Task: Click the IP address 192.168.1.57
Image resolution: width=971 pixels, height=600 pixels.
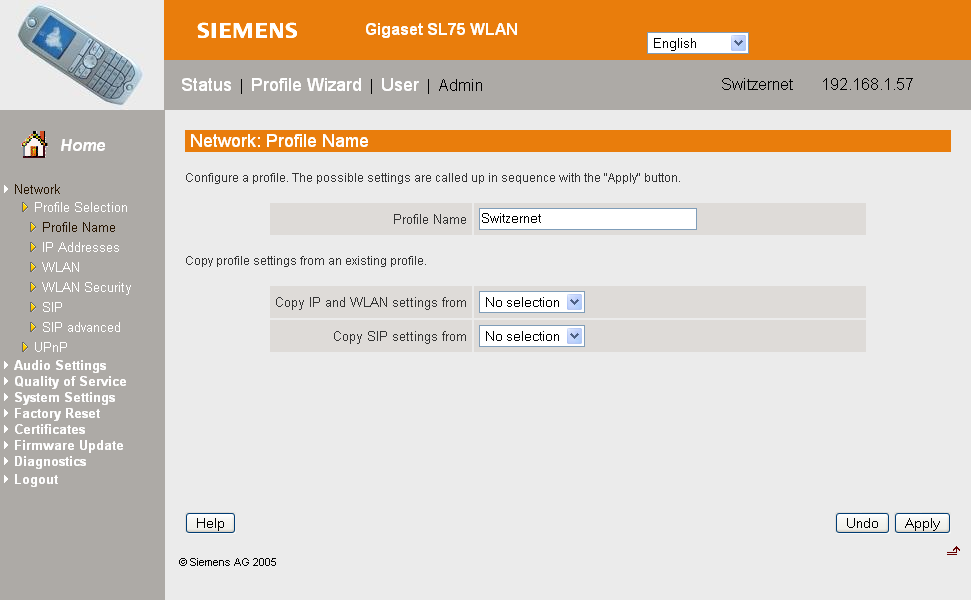Action: 867,85
